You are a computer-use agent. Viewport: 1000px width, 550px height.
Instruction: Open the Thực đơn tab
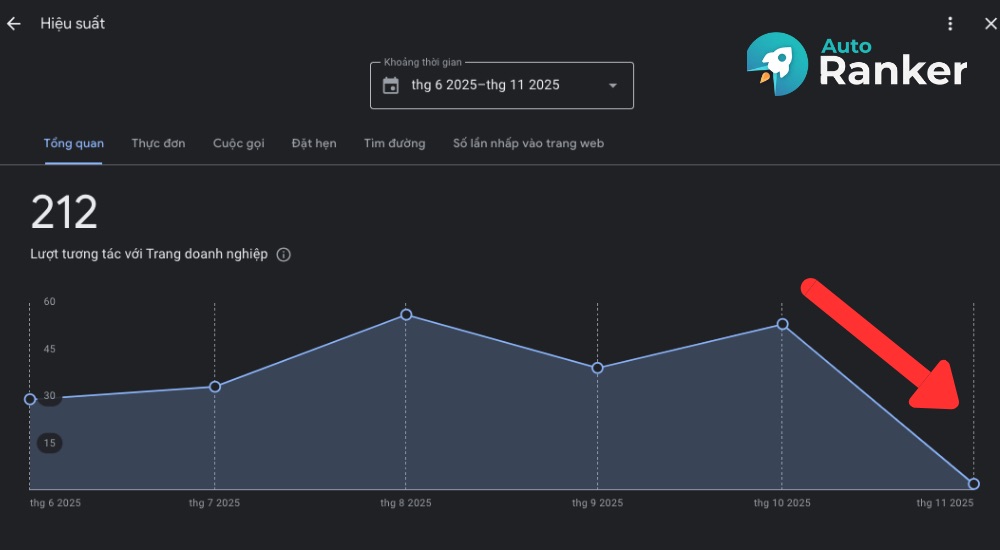(x=158, y=143)
